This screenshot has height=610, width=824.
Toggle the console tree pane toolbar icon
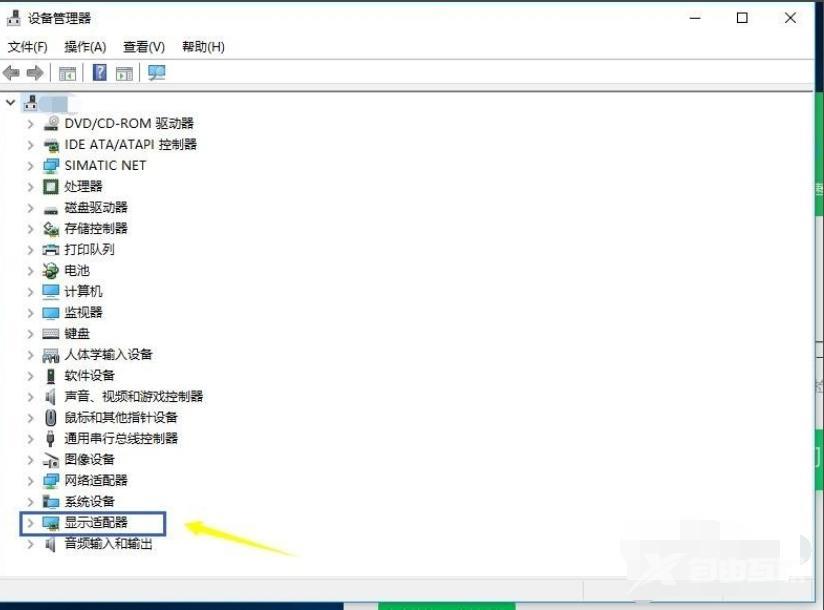(x=67, y=72)
